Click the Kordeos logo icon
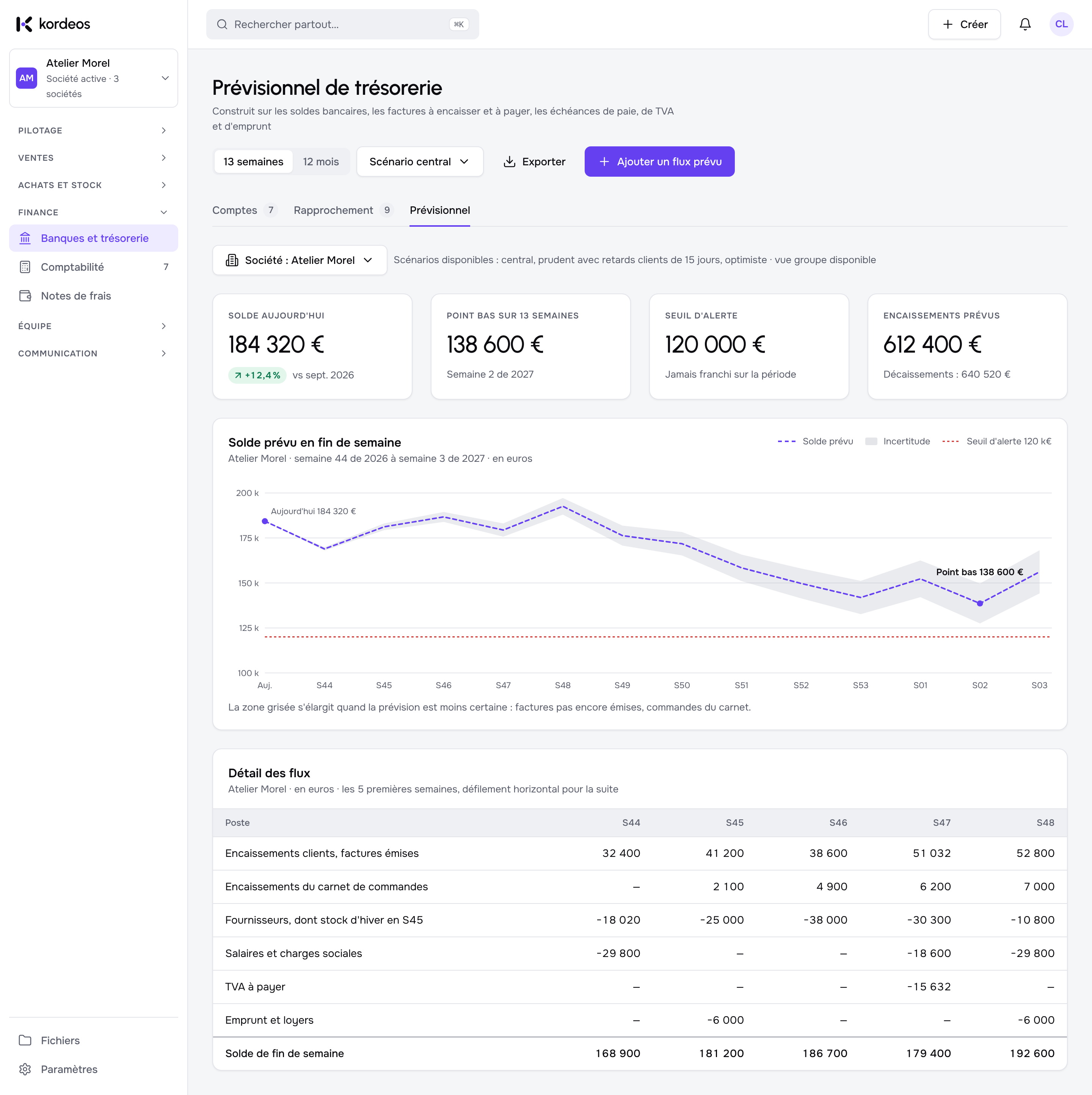The width and height of the screenshot is (1092, 1095). click(24, 24)
